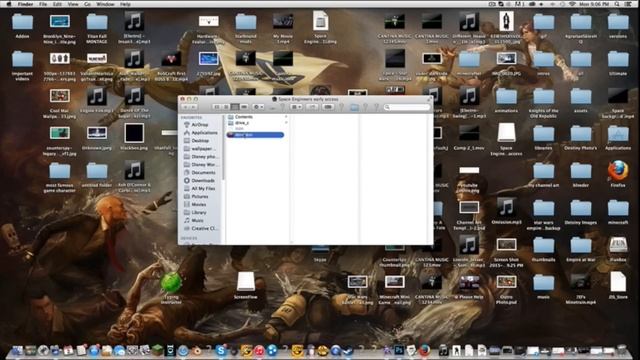Screen dimensions: 640x360
Task: Open the Edit menu
Action: (x=57, y=4)
